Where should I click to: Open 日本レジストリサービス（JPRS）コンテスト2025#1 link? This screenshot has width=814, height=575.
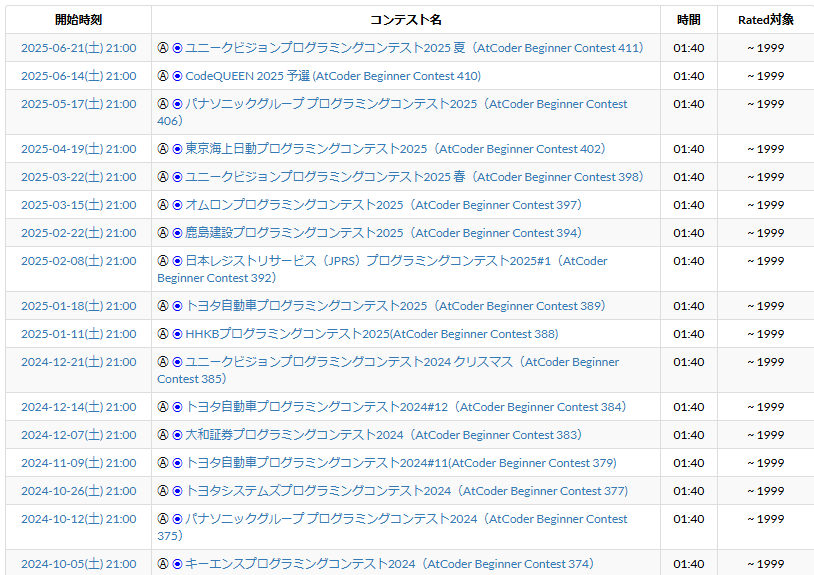(382, 269)
